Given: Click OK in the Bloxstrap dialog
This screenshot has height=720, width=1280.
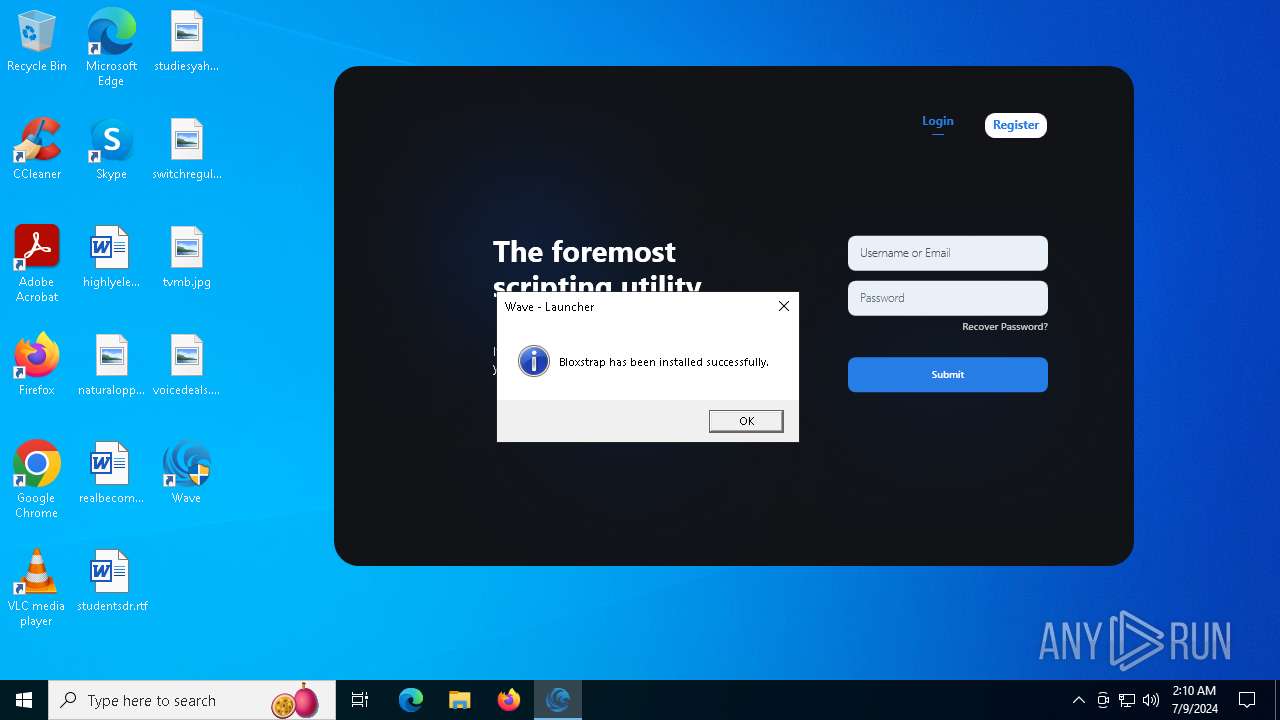Looking at the screenshot, I should (x=746, y=421).
